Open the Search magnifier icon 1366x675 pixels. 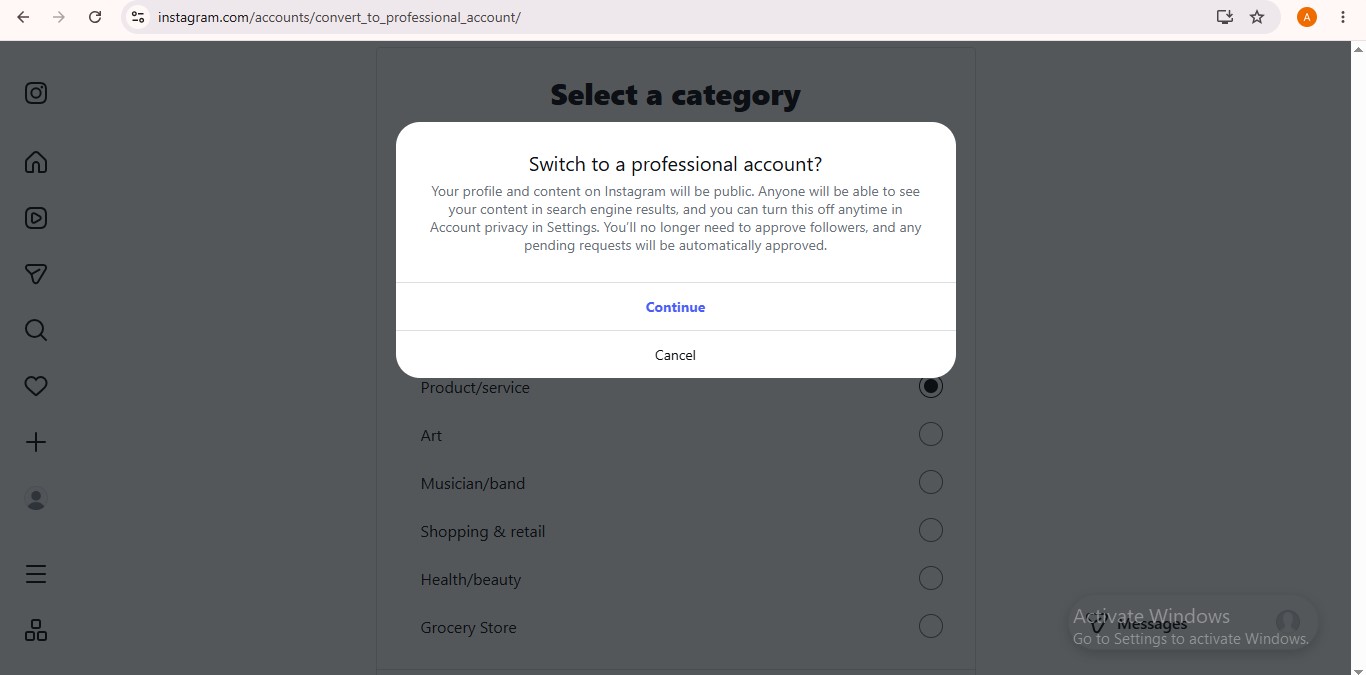(x=36, y=330)
